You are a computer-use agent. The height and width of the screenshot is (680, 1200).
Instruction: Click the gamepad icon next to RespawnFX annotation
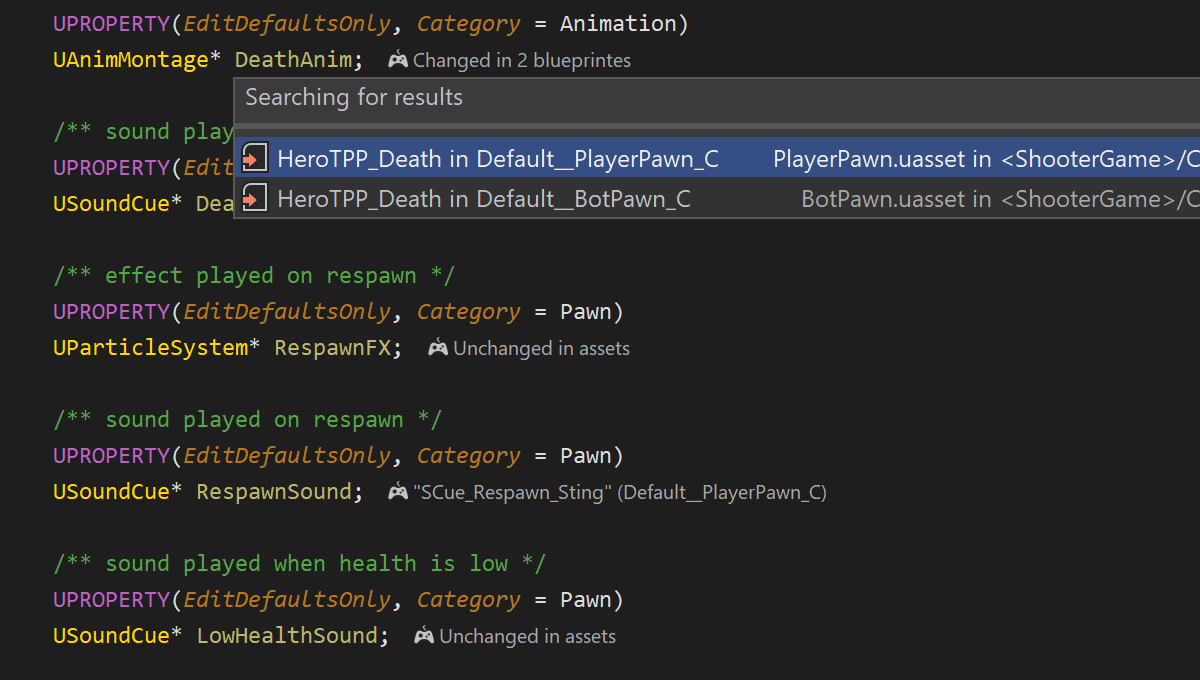(438, 348)
